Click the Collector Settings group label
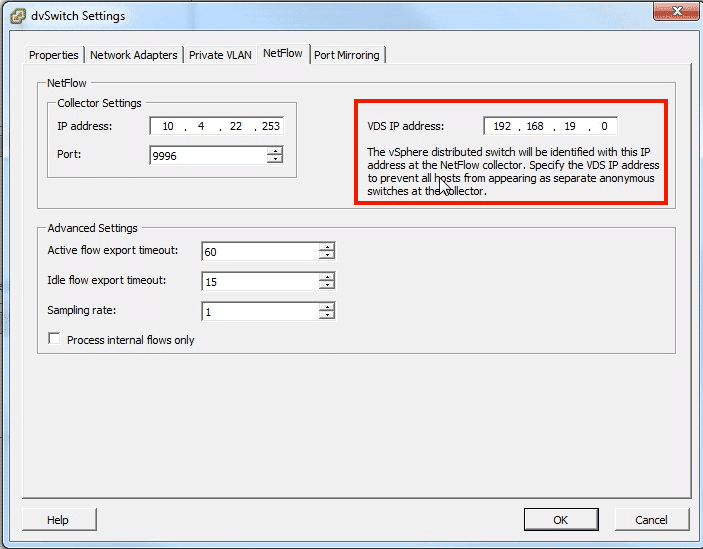 tap(100, 103)
